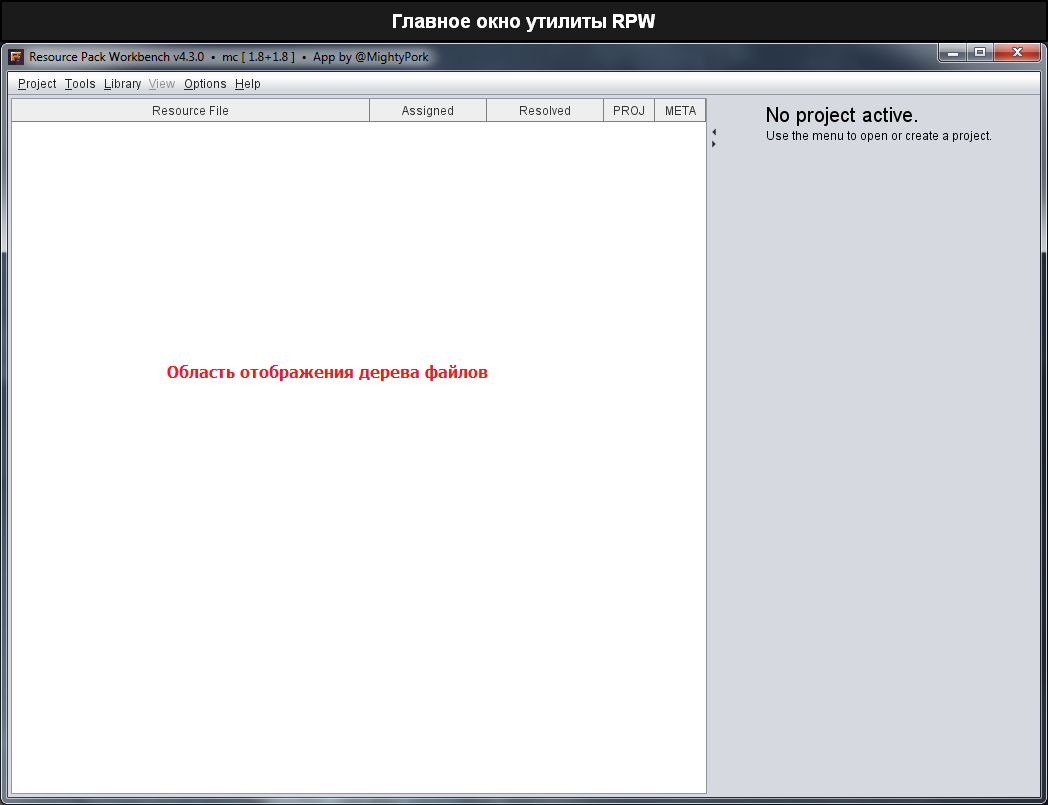The height and width of the screenshot is (805, 1048).
Task: Click the grayed-out View menu
Action: 162,84
